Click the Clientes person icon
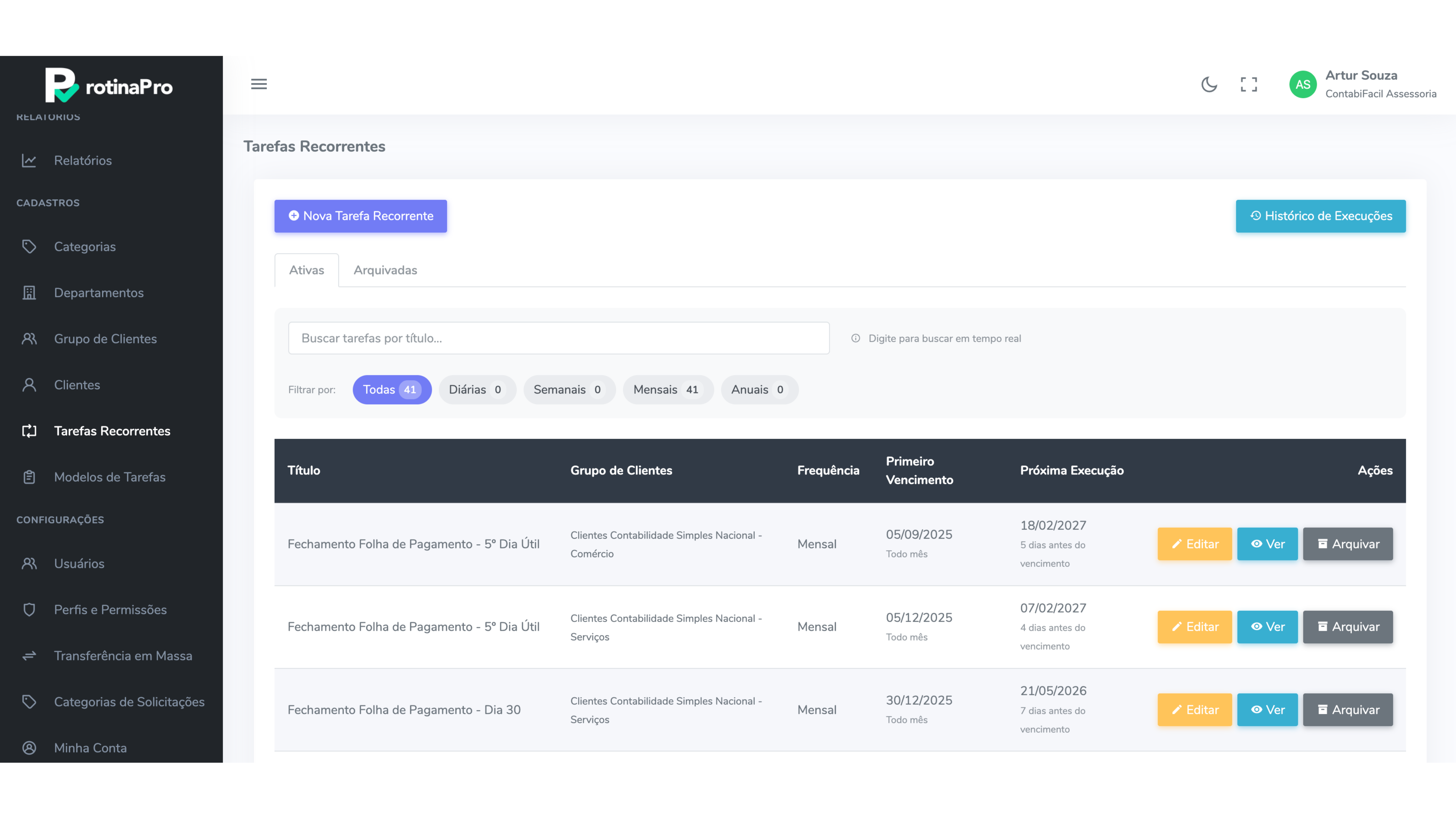Screen dimensions: 1456x819 pyautogui.click(x=29, y=385)
